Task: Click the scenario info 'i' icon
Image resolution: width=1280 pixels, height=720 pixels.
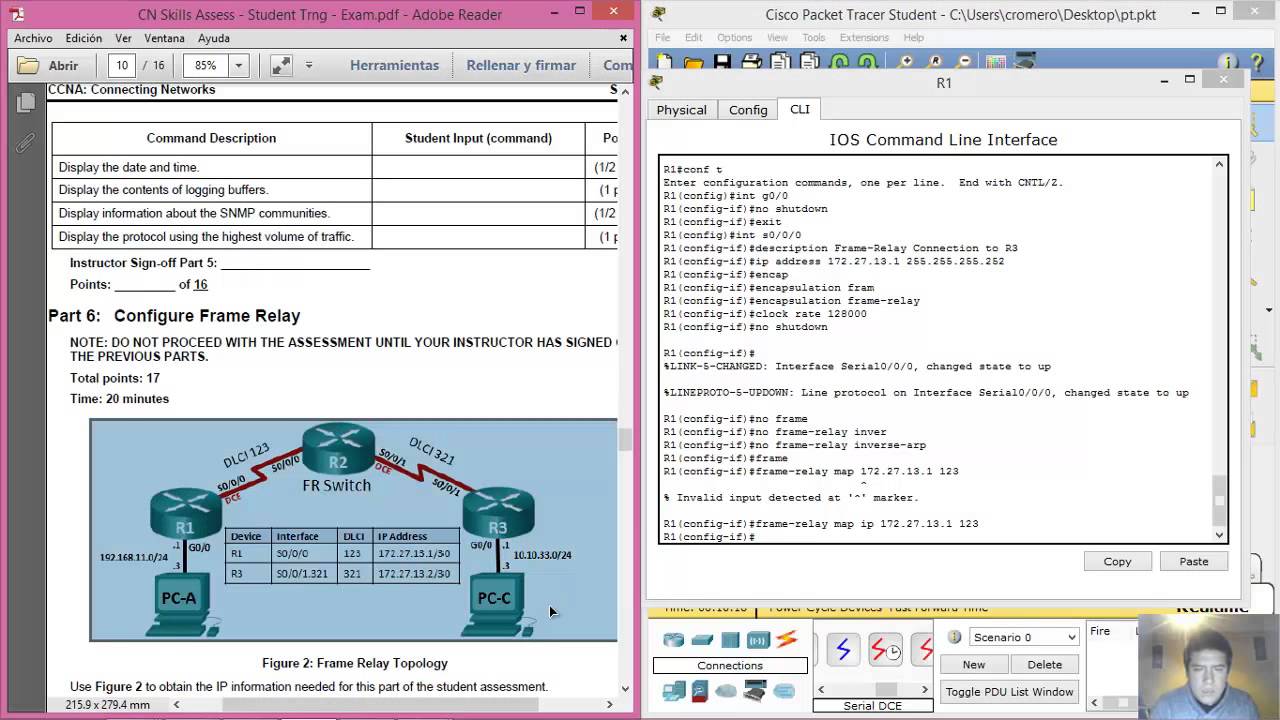Action: 954,637
